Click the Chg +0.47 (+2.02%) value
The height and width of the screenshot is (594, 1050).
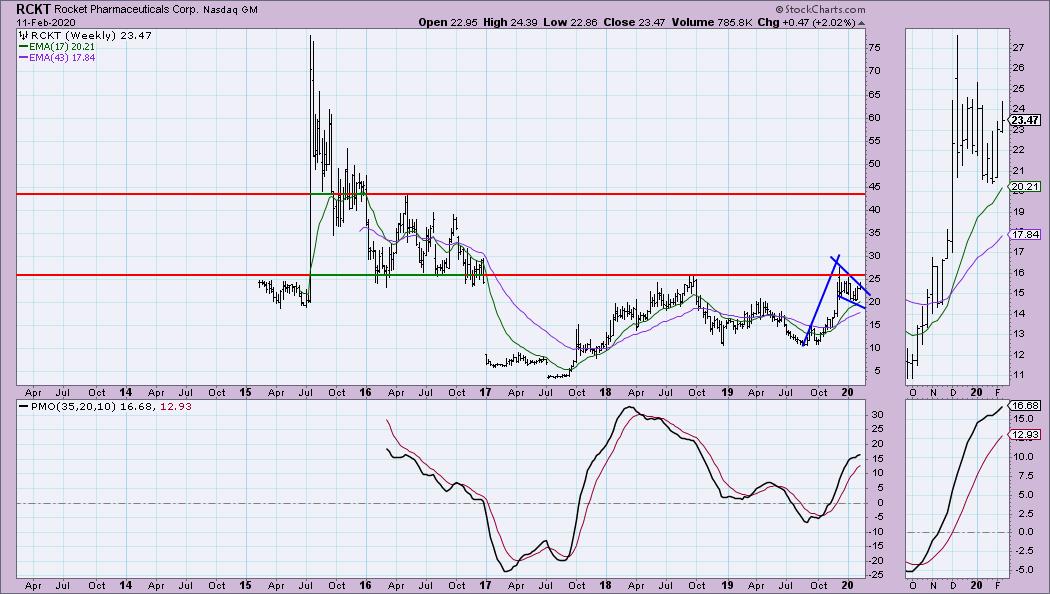click(806, 22)
